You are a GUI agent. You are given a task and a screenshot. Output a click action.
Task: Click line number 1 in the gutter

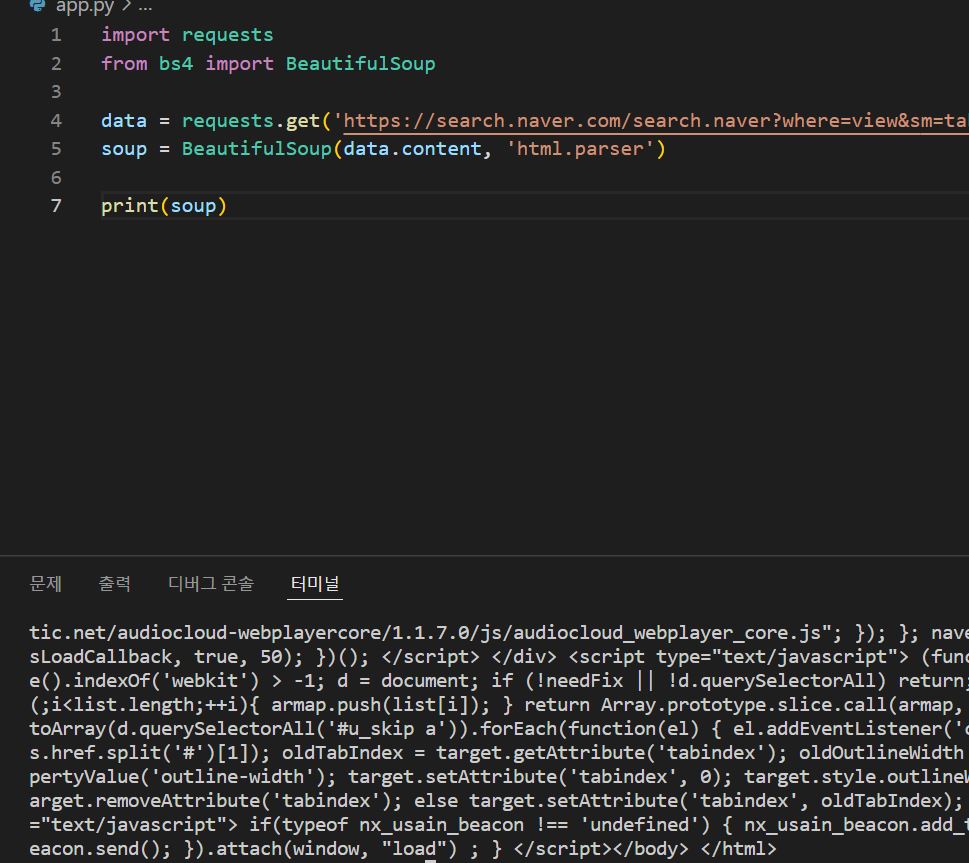pyautogui.click(x=56, y=35)
